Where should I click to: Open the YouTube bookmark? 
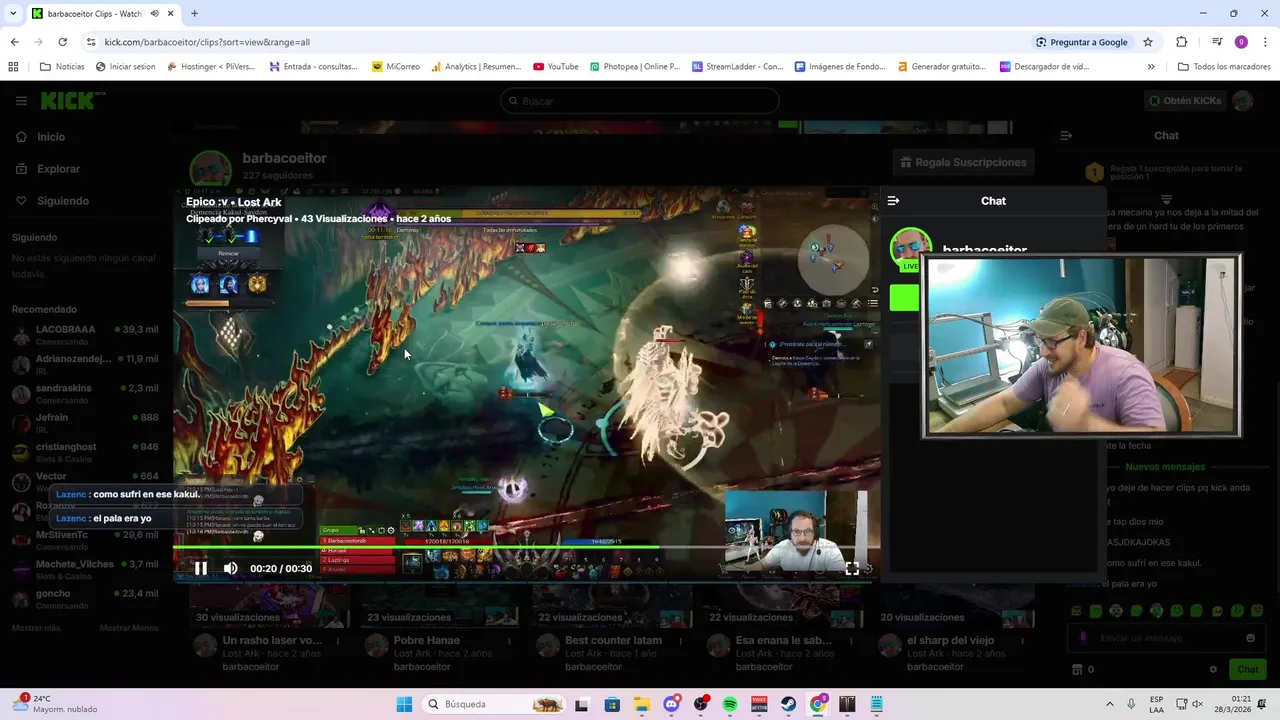556,67
